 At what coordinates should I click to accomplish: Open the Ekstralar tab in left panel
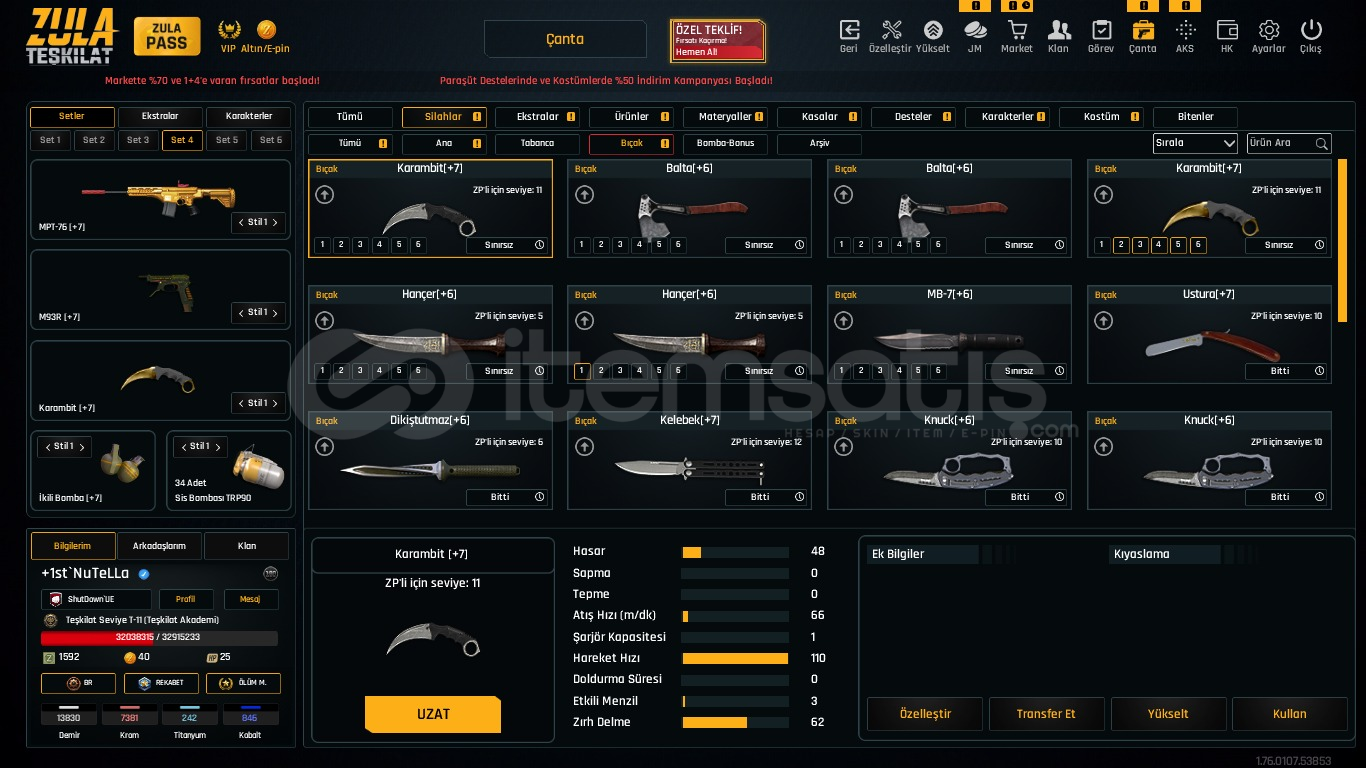(x=161, y=116)
